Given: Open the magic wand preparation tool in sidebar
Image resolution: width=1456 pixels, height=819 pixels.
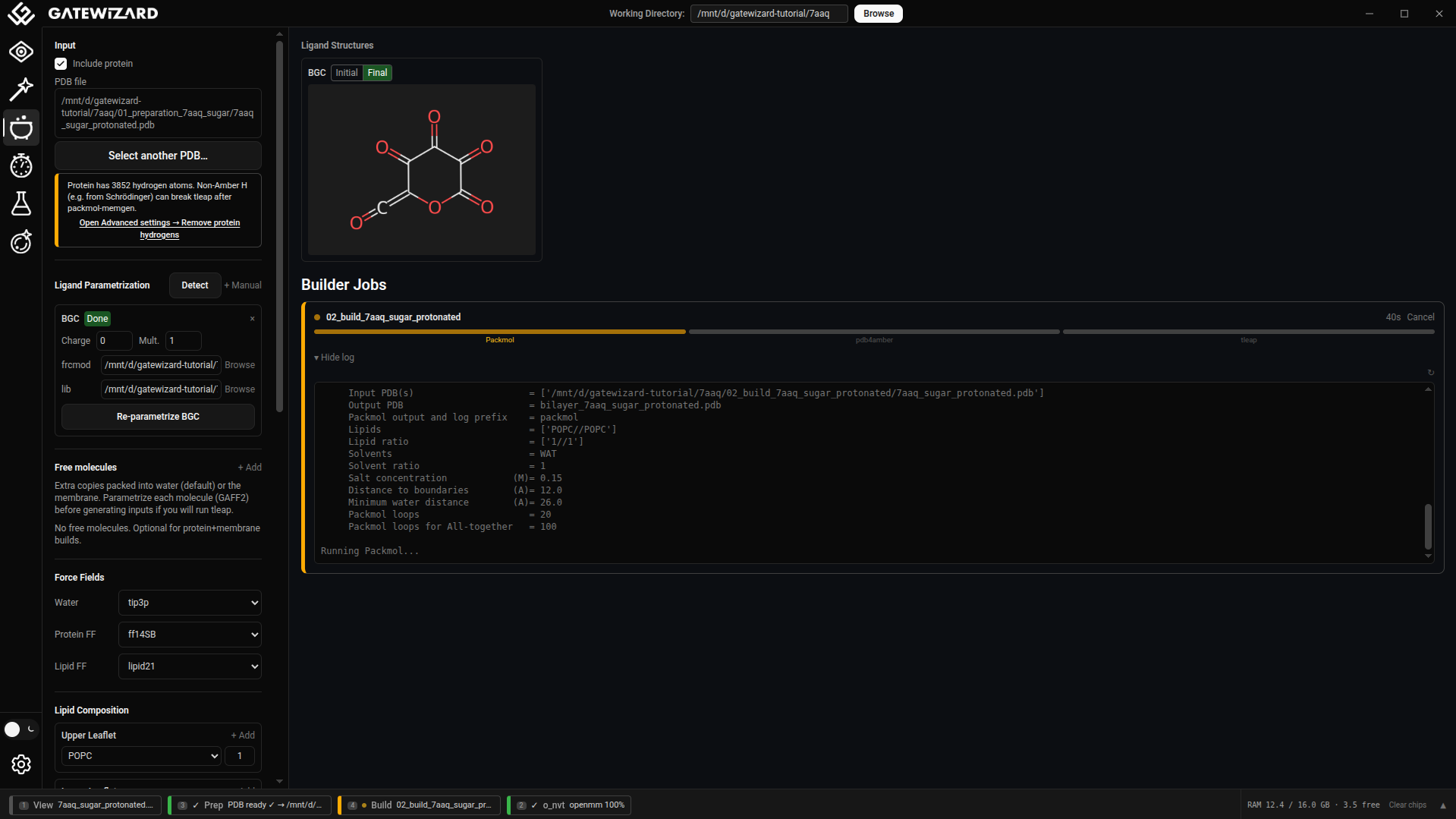Looking at the screenshot, I should tap(21, 90).
